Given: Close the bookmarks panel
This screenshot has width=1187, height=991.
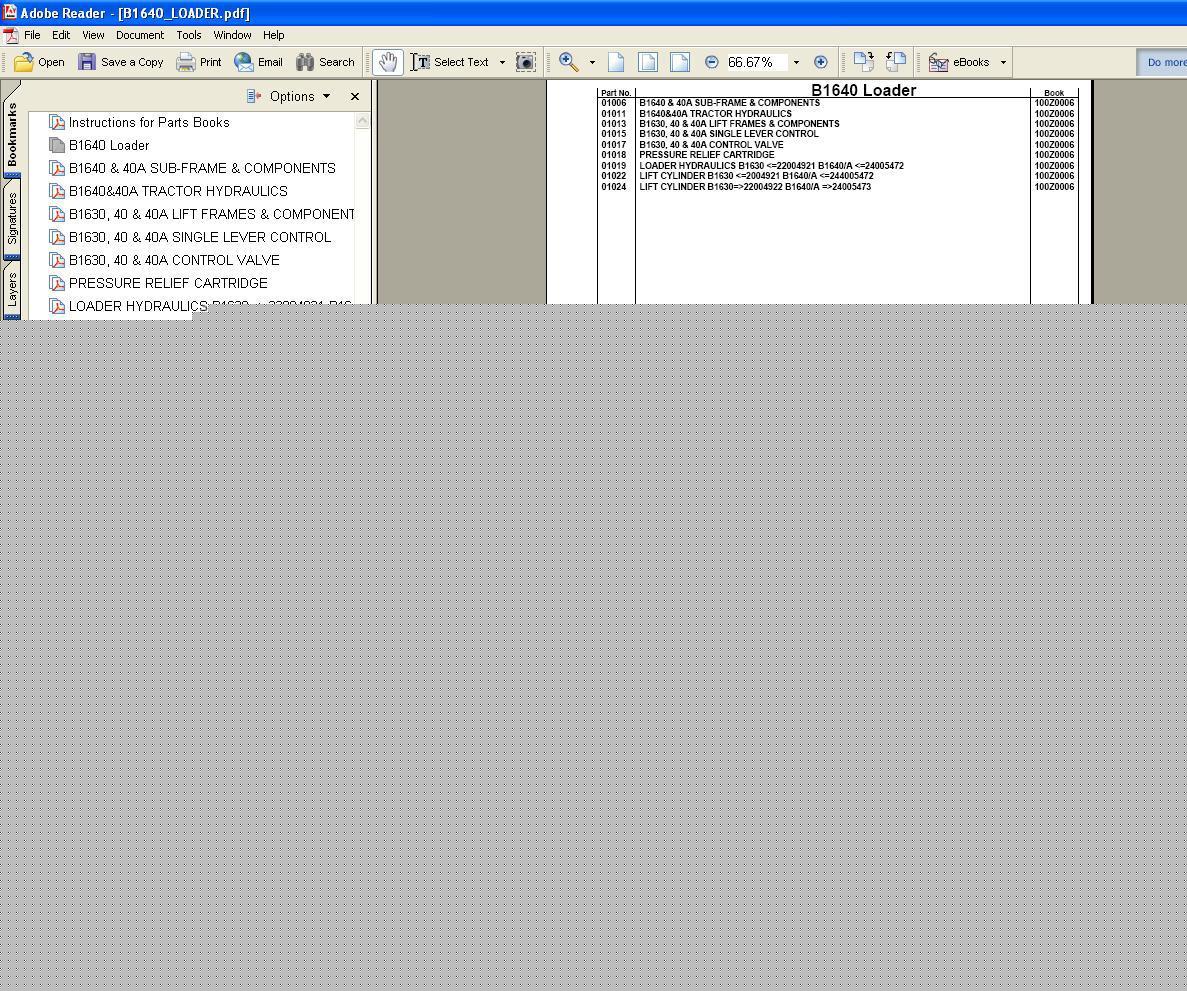Looking at the screenshot, I should pos(355,96).
